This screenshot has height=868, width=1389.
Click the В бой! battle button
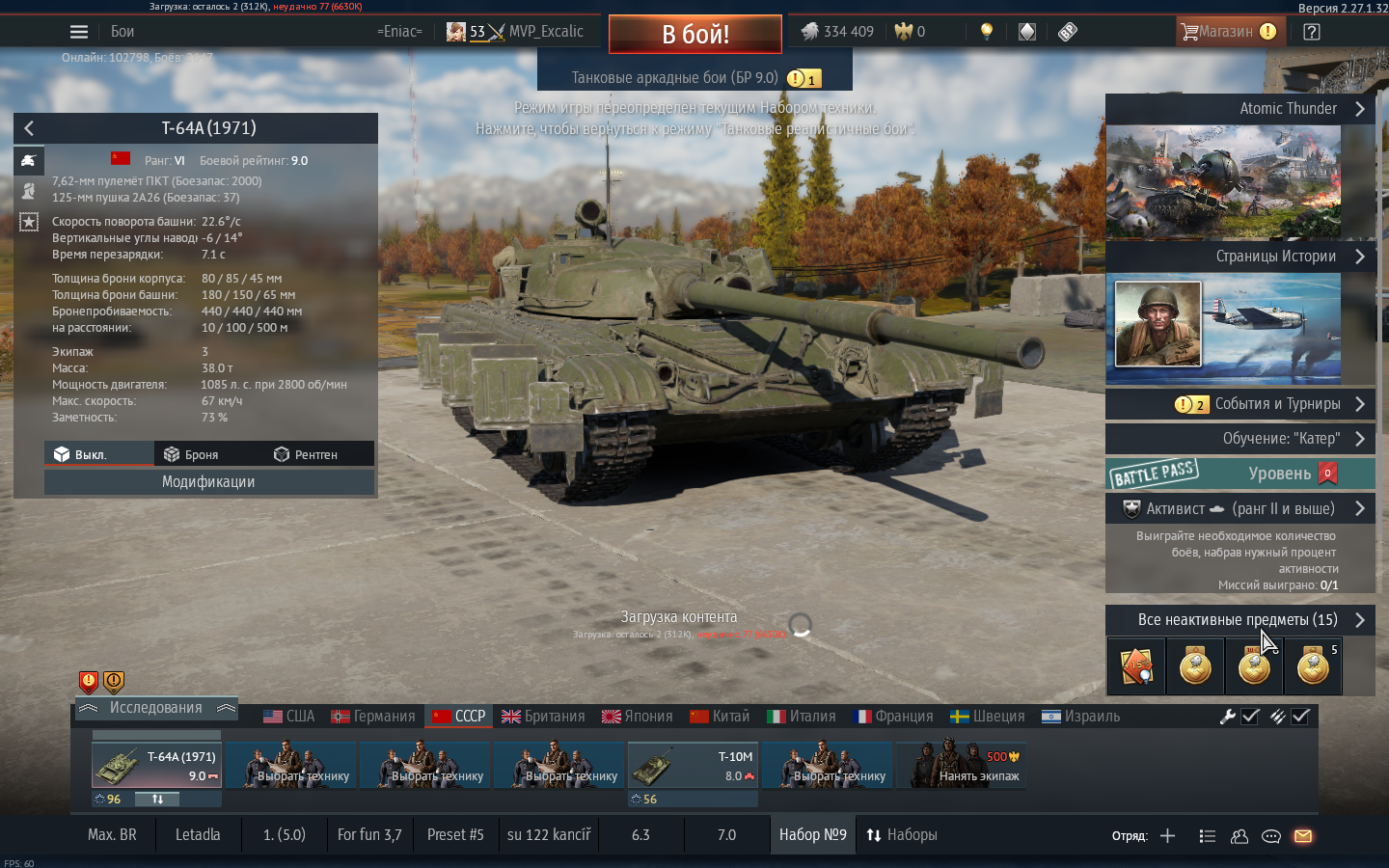click(695, 34)
